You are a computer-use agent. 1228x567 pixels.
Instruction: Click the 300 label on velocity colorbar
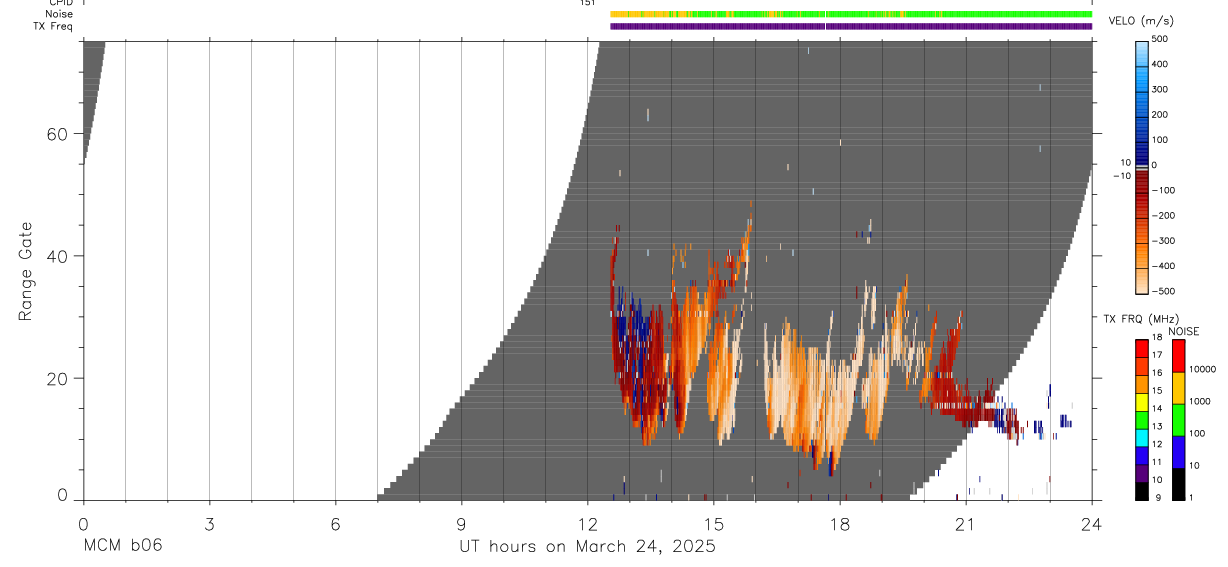point(1162,89)
